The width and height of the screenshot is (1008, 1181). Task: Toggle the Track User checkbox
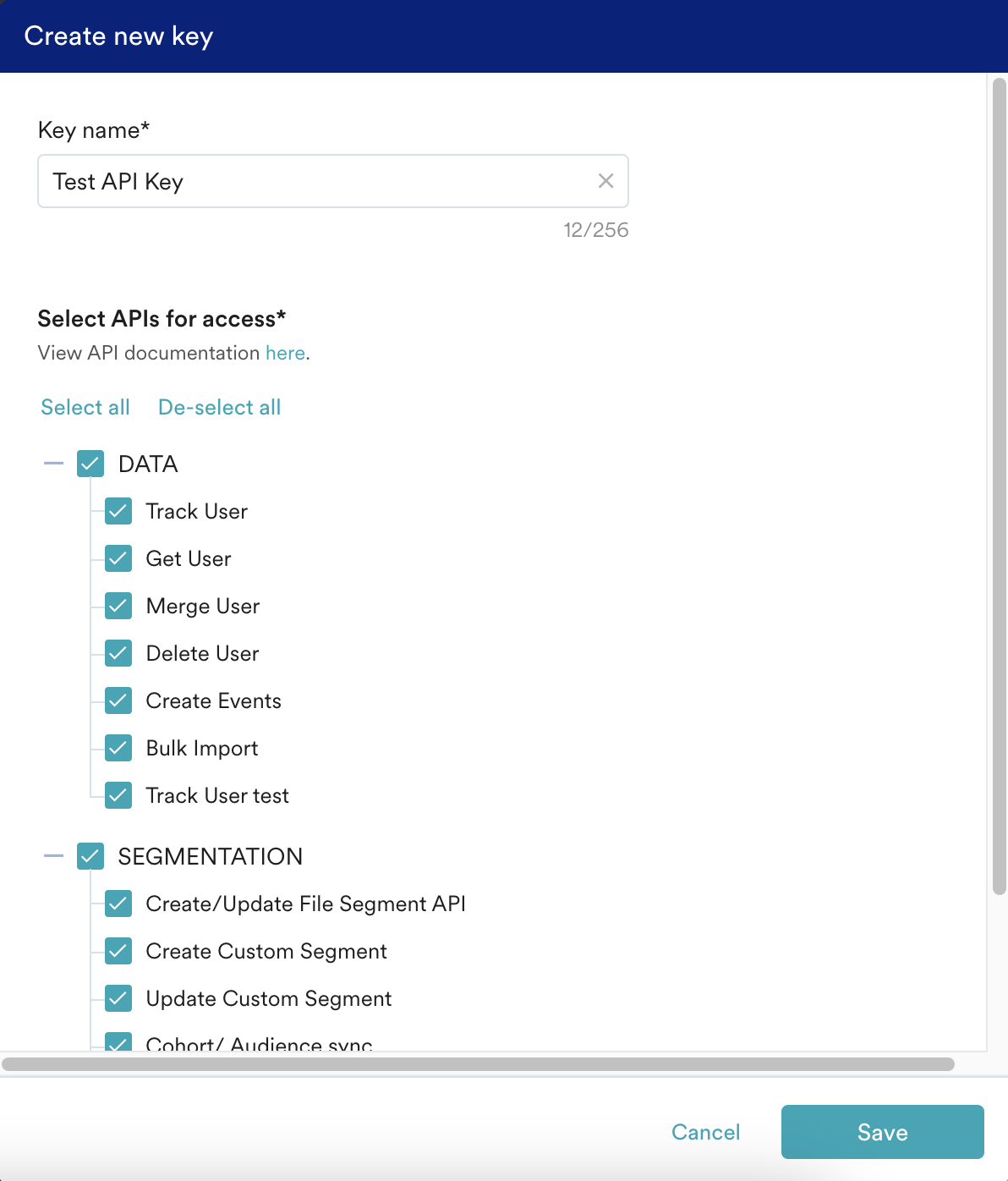[x=118, y=511]
